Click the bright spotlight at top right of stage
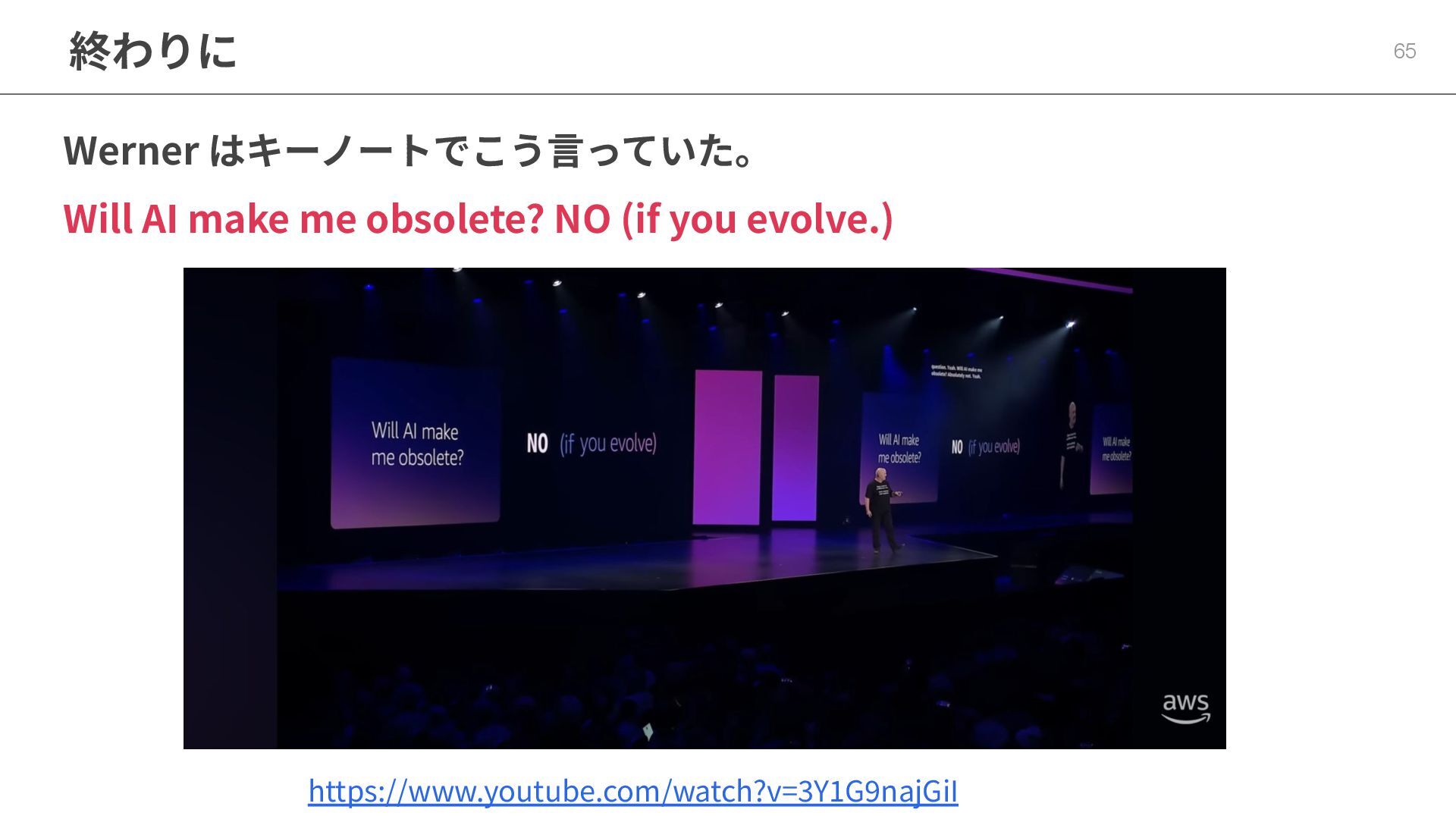Viewport: 1456px width, 819px height. pos(1070,325)
